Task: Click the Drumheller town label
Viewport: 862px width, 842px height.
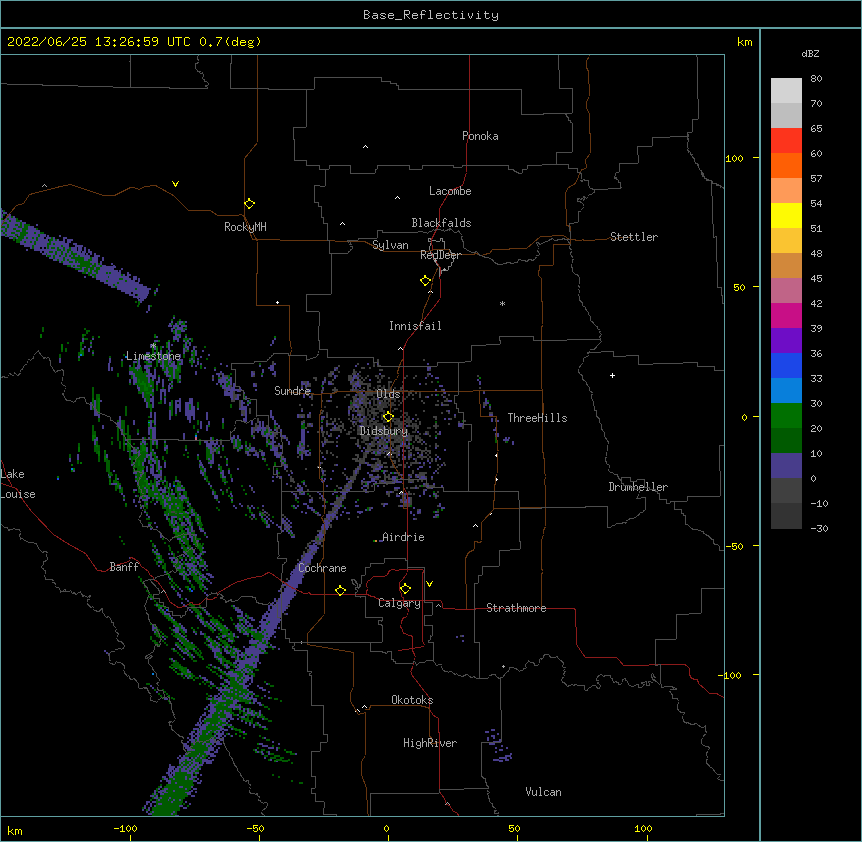Action: (x=638, y=487)
